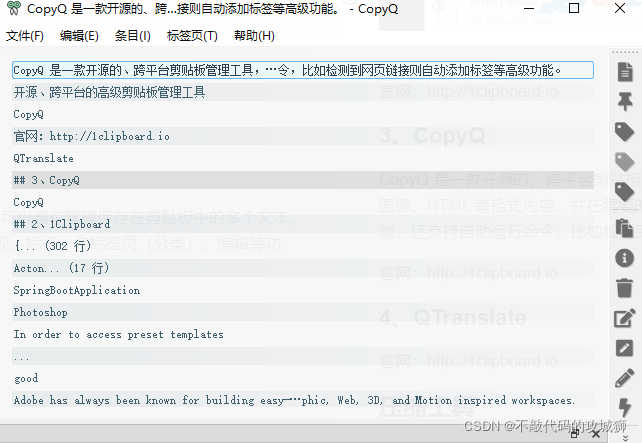Screen dimensions: 642x443
Task: Select the '{... (302 行)' item
Action: pos(303,246)
